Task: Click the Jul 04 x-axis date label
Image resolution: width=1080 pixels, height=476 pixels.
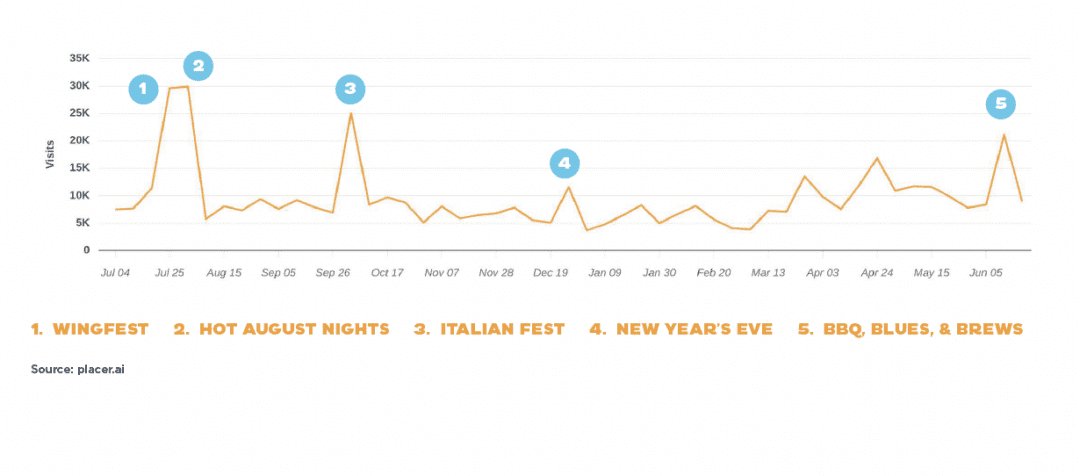Action: [116, 272]
